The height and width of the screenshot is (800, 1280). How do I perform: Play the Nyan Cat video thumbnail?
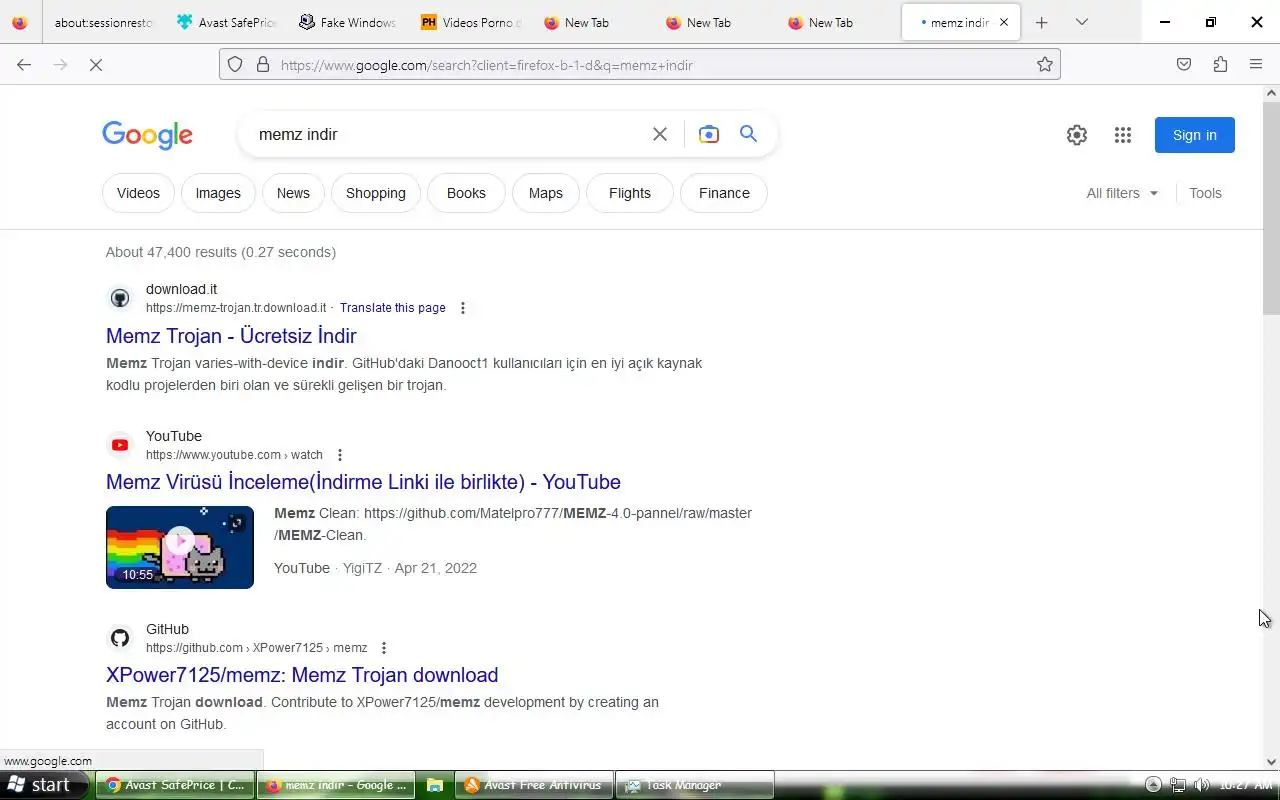coord(180,547)
